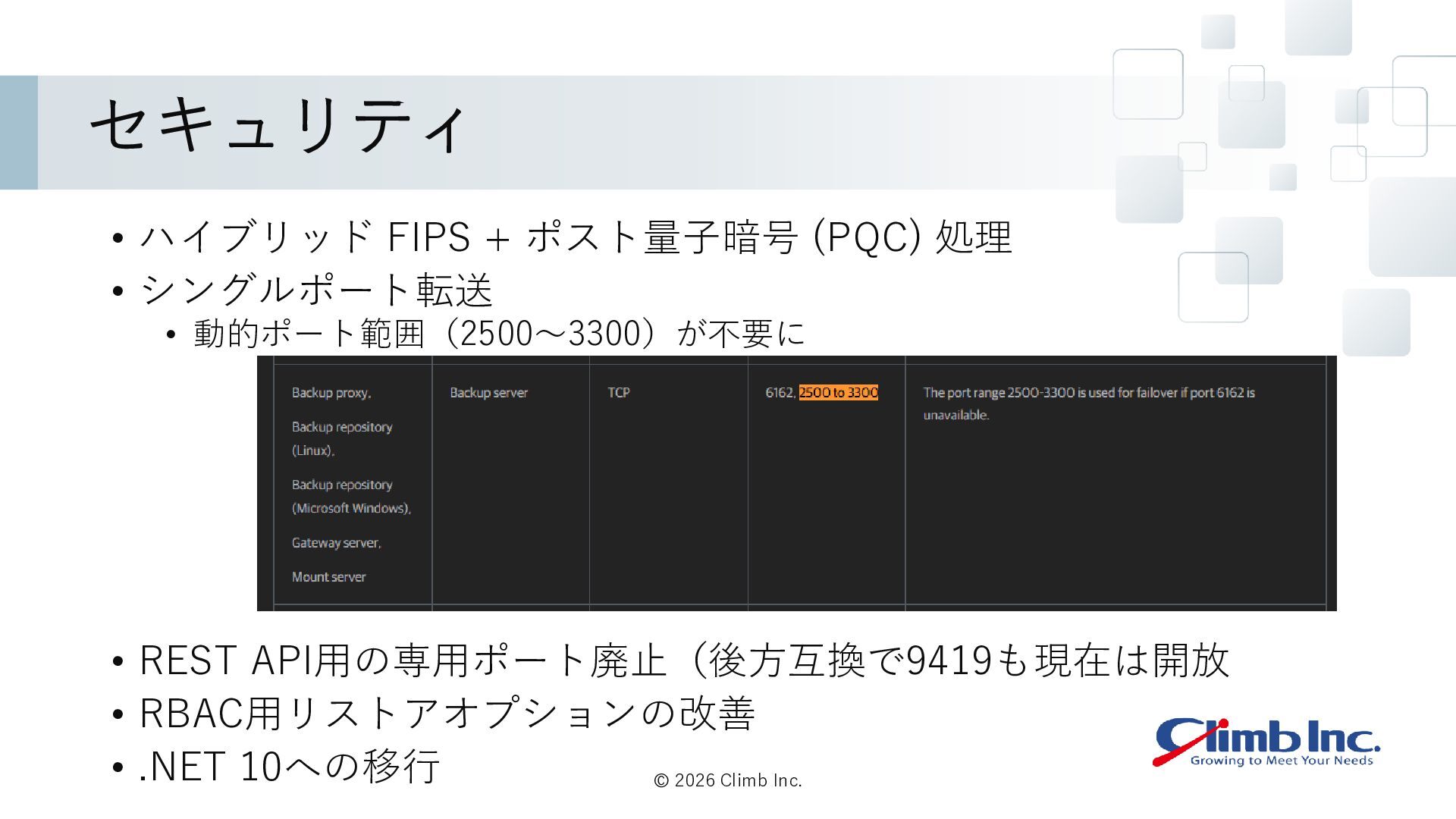Click the 動的ポート範囲 sub-bullet
This screenshot has width=1456, height=819.
499,334
